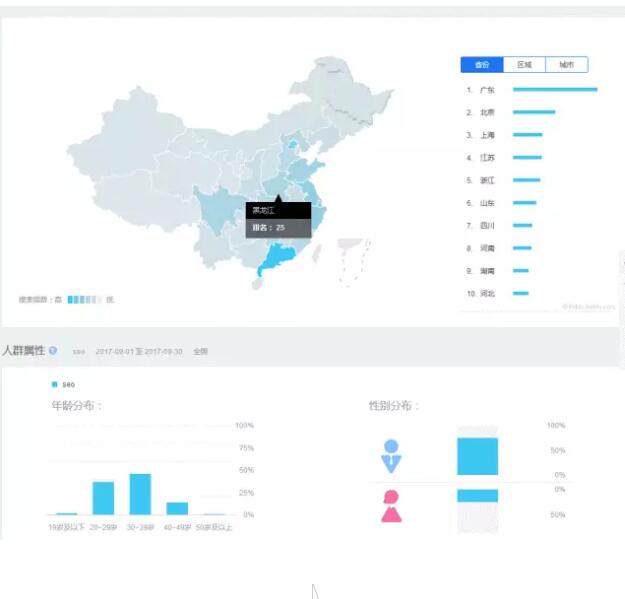Click the ranking bar for 北京

click(x=534, y=112)
